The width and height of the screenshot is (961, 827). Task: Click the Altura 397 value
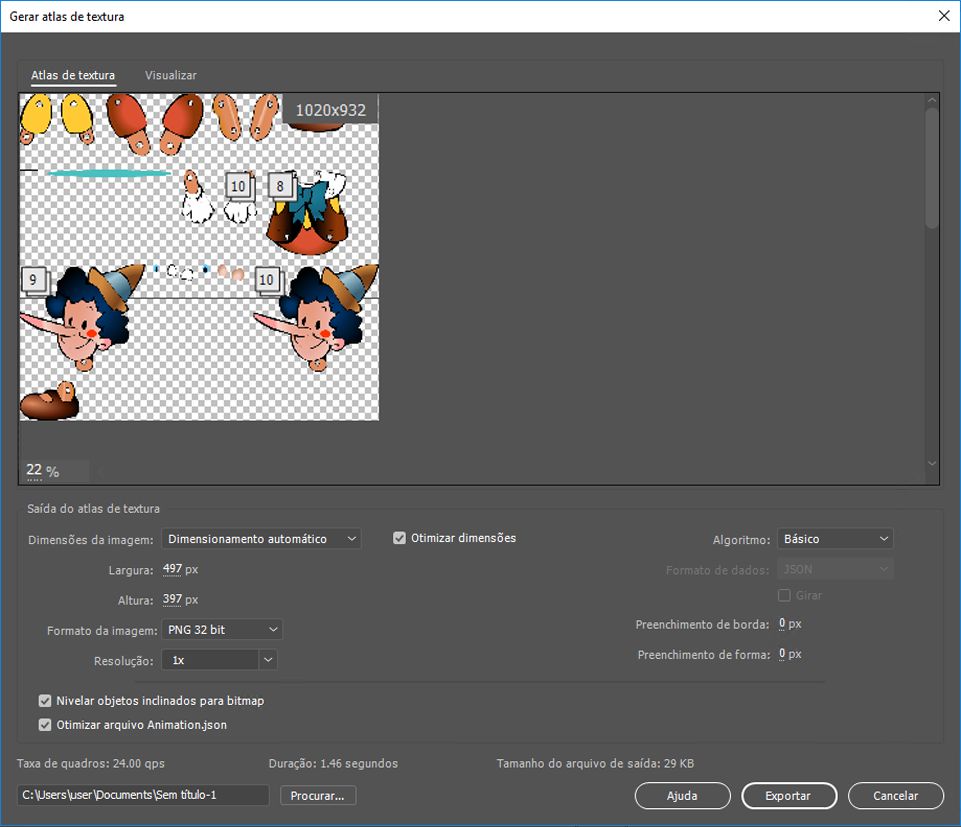pyautogui.click(x=172, y=599)
